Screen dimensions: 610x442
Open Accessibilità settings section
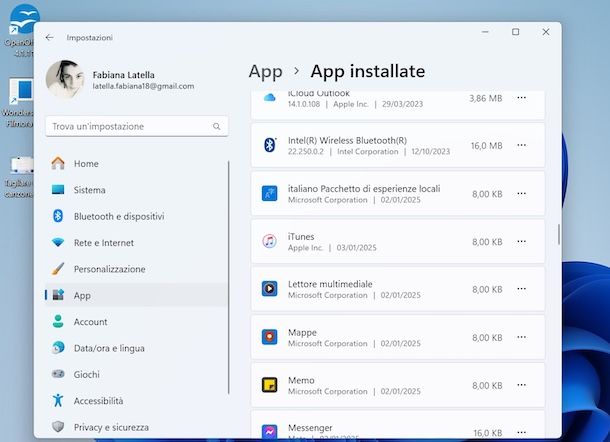tap(136, 401)
